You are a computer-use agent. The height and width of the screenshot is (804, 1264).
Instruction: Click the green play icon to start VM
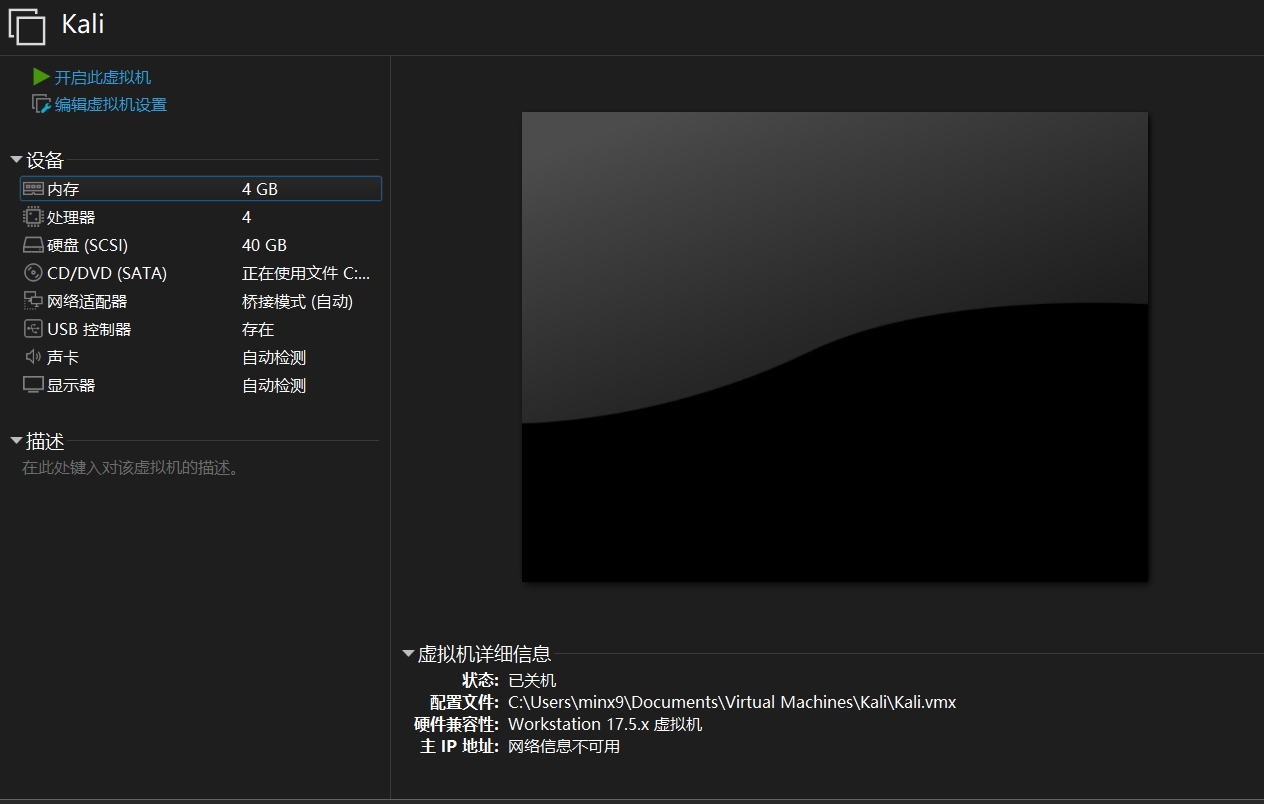(41, 77)
